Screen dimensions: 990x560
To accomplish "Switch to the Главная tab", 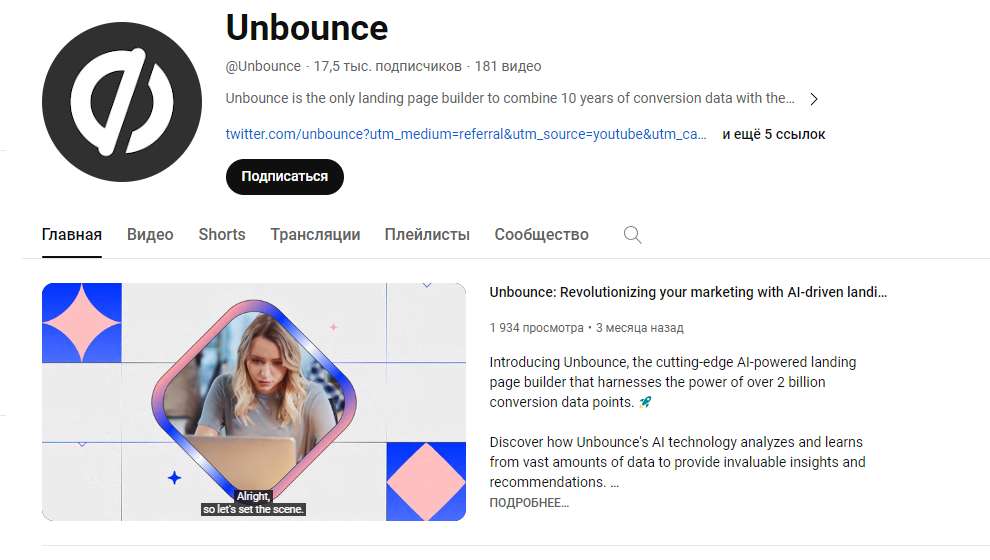I will click(72, 235).
